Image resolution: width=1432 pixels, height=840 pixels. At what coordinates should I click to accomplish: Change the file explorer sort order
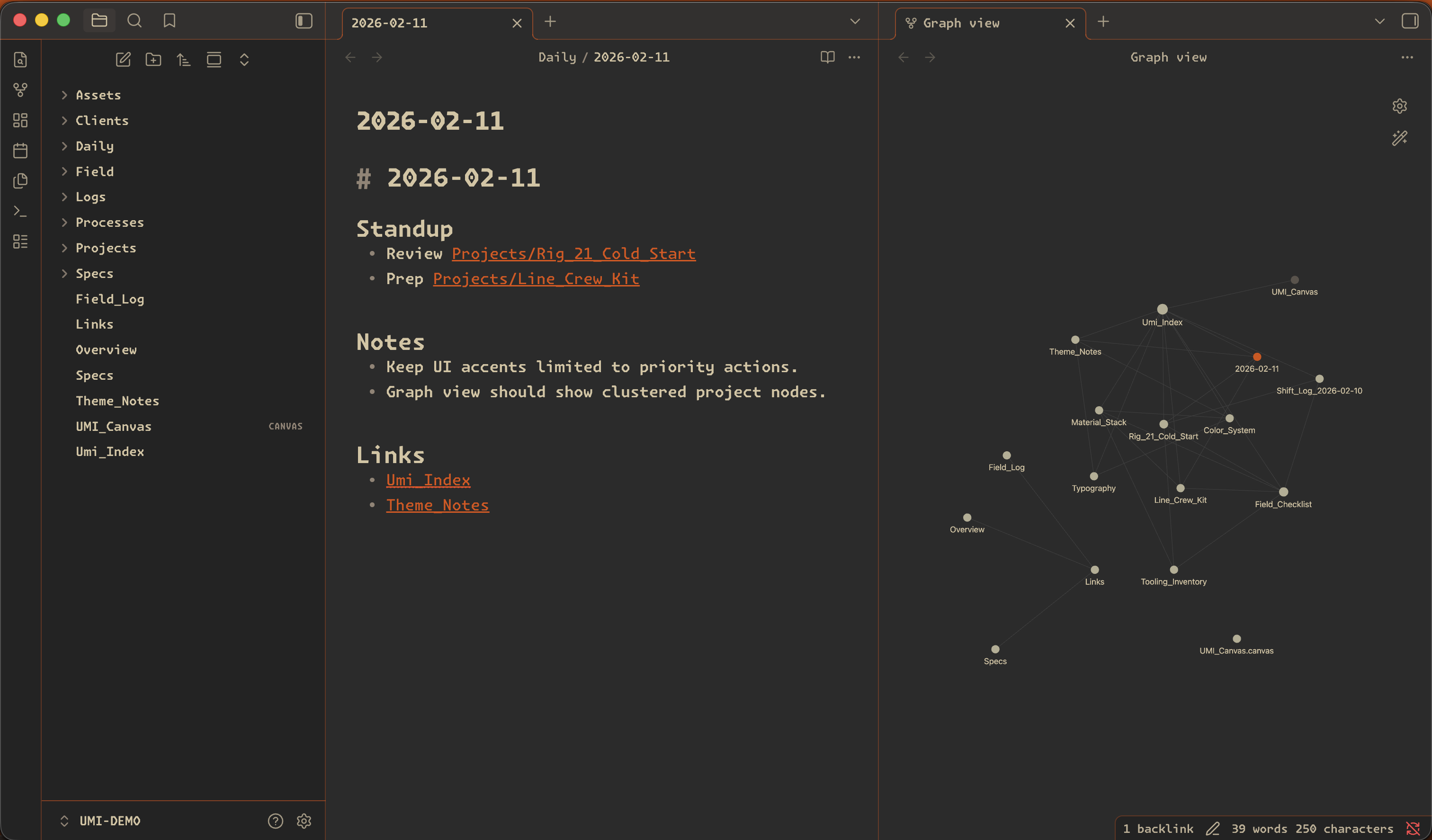[184, 59]
